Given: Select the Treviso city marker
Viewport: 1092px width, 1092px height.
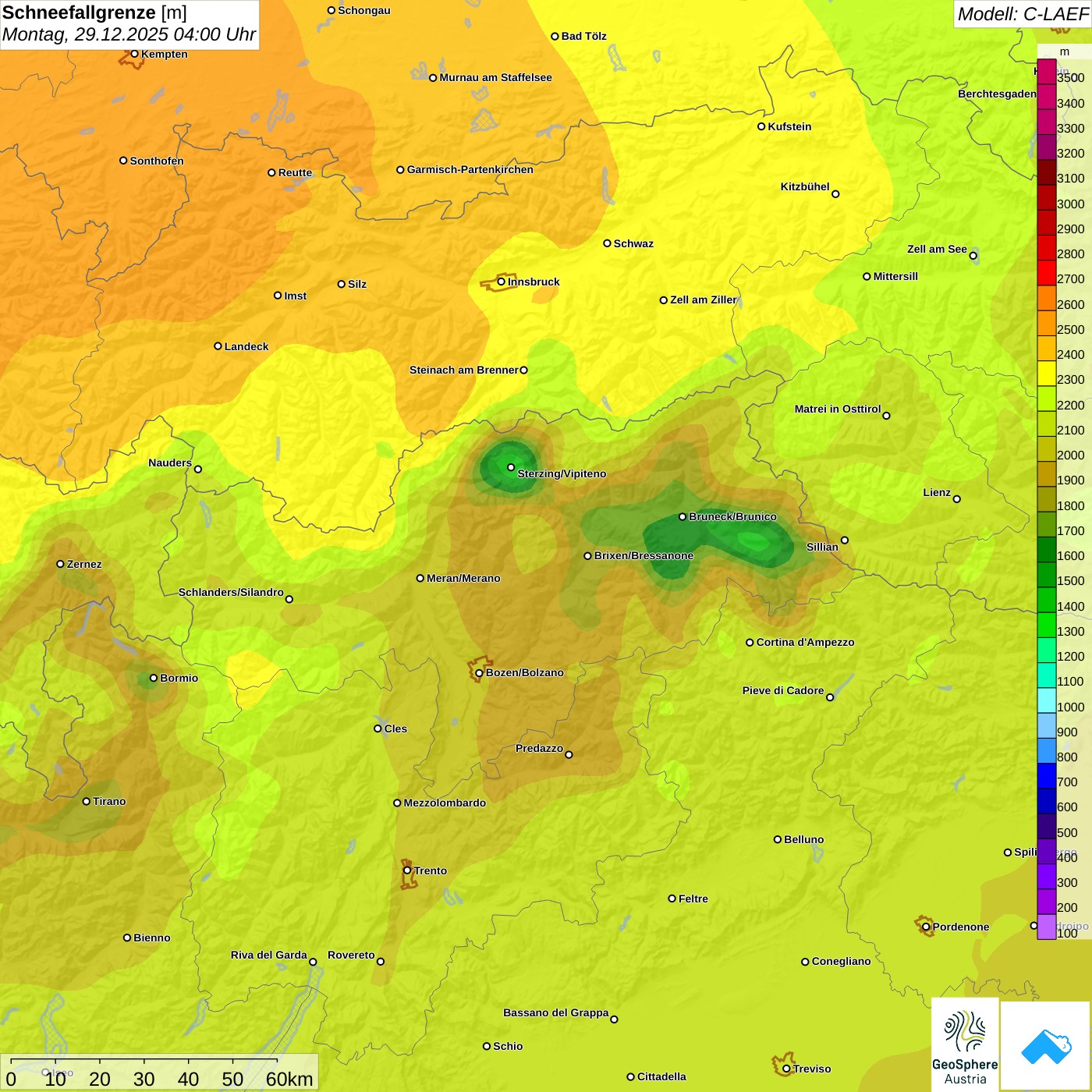Looking at the screenshot, I should (x=786, y=1069).
